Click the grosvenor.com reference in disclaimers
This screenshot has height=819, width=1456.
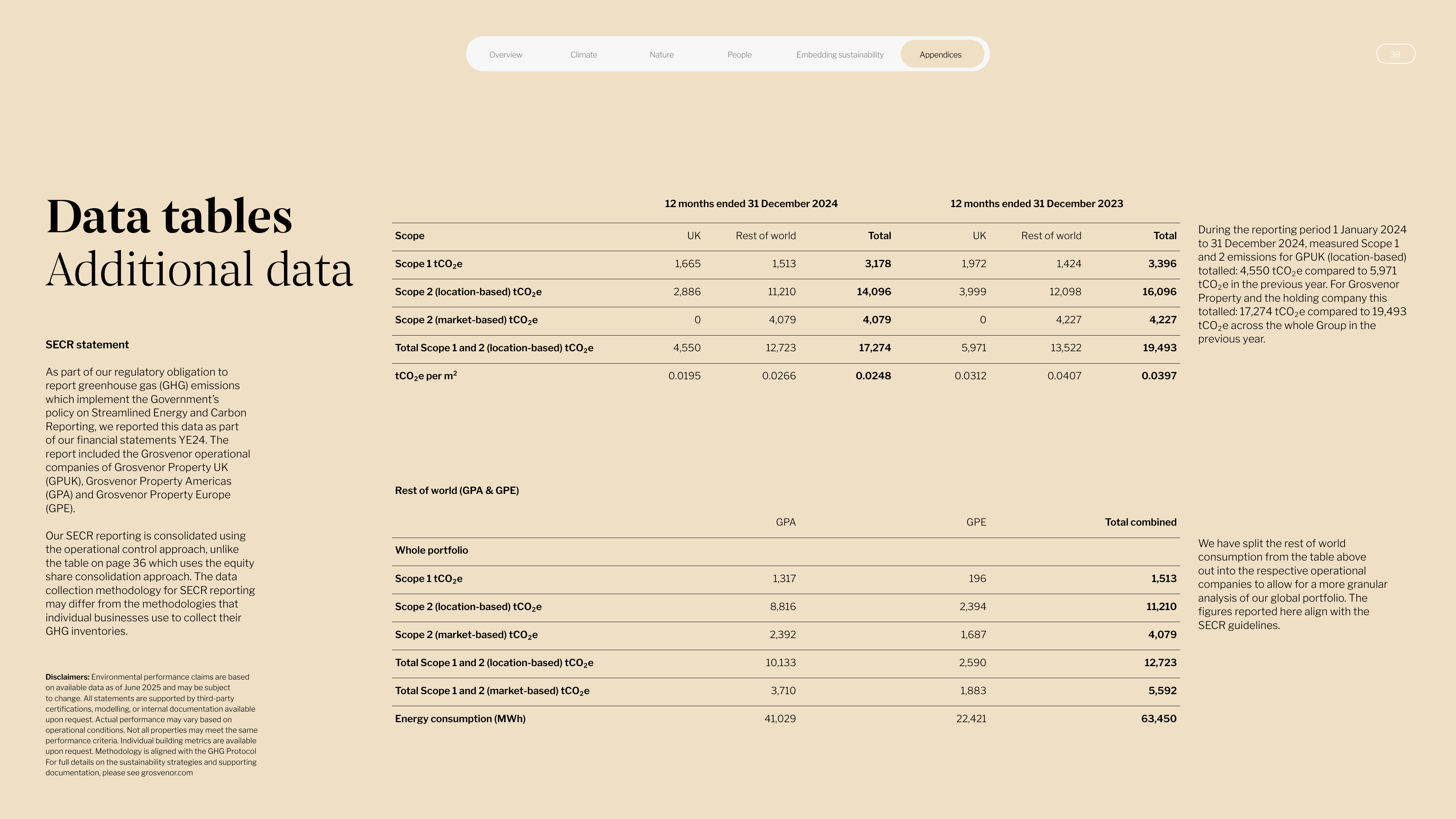[167, 773]
